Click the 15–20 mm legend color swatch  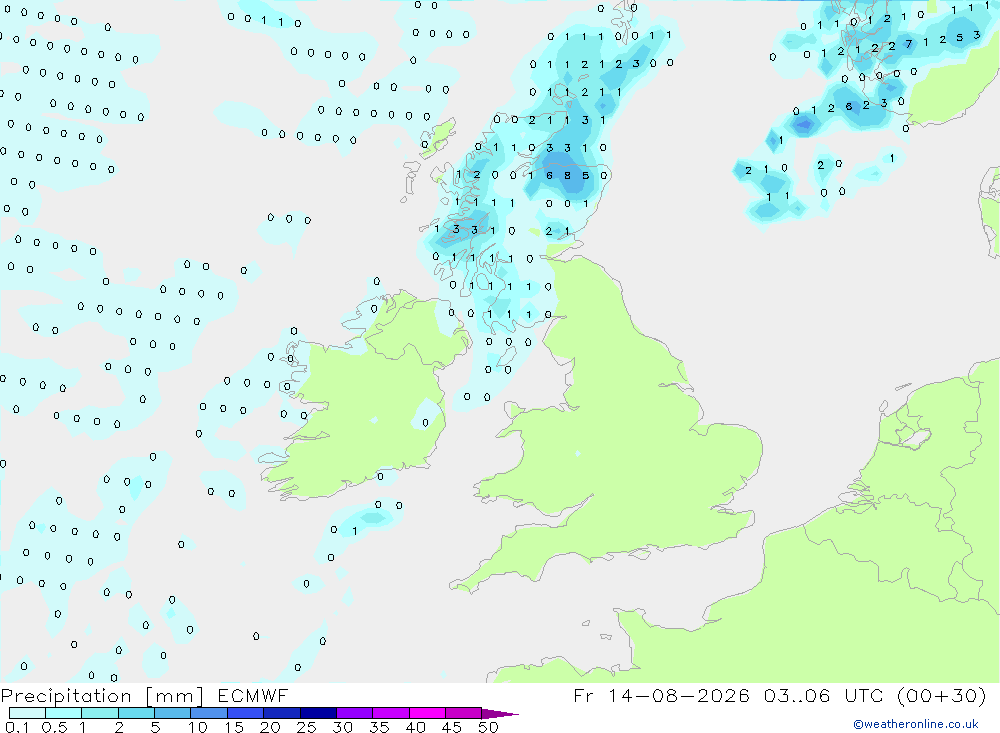pos(246,713)
